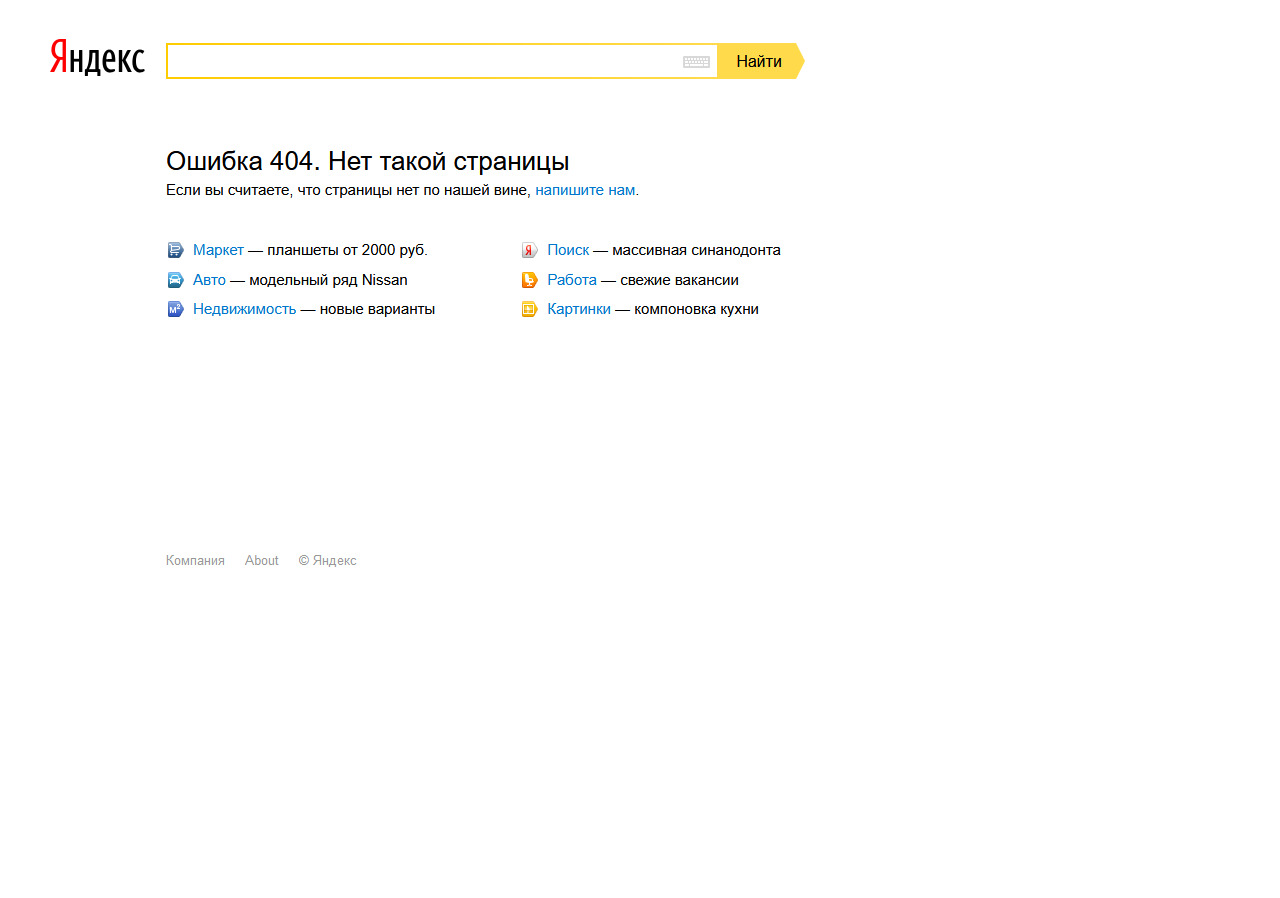Click the Поиск red Я icon
The image size is (1280, 898).
pyautogui.click(x=529, y=250)
